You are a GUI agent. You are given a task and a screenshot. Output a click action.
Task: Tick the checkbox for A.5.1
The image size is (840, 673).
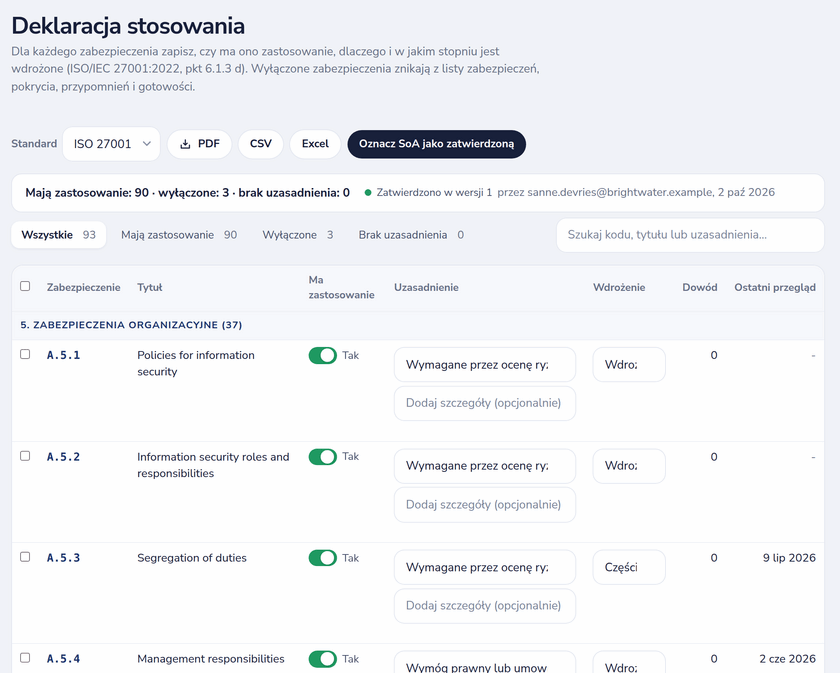[x=25, y=354]
